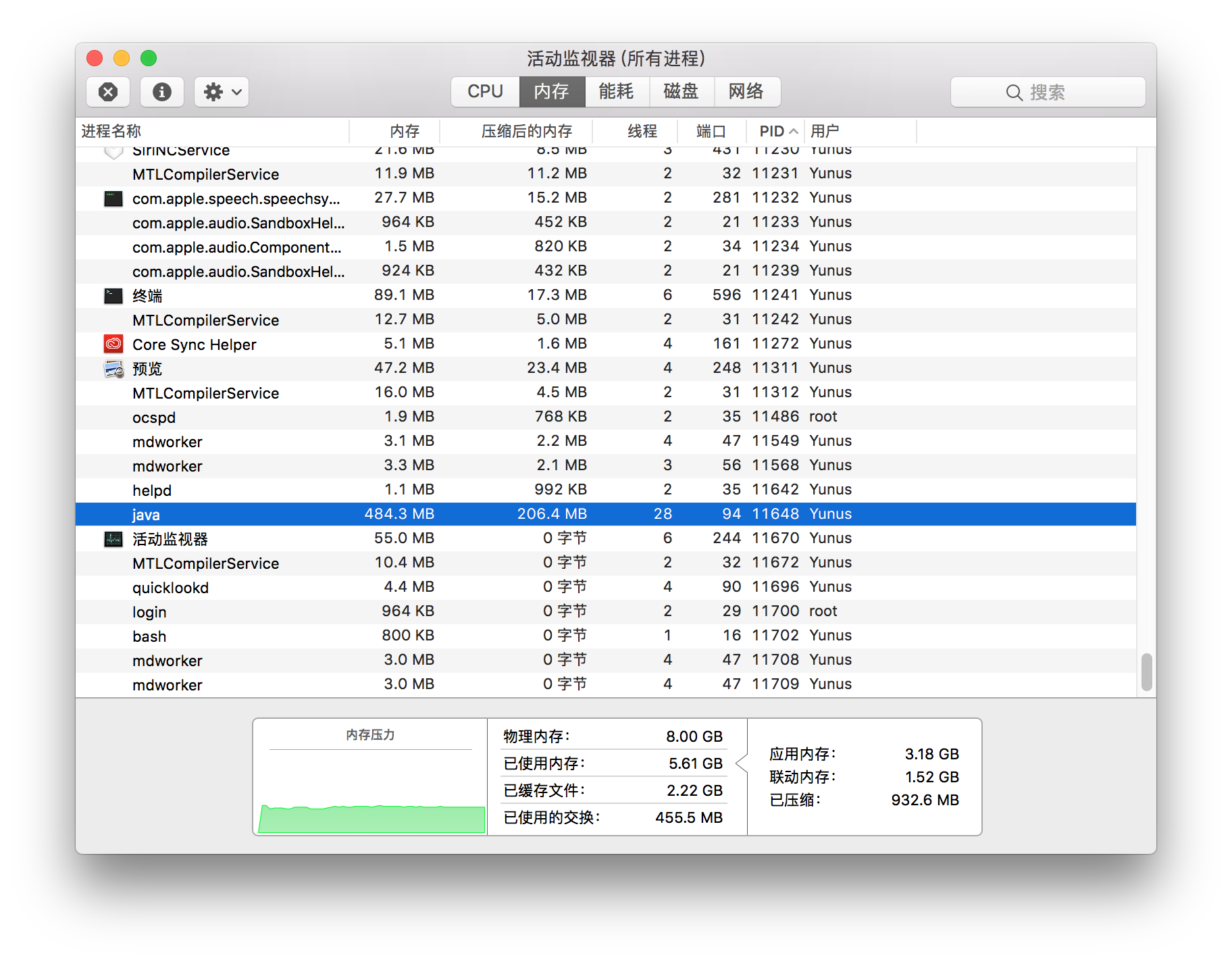The image size is (1232, 962).
Task: Click the 应用内存 3.18 GB entry
Action: [x=865, y=754]
